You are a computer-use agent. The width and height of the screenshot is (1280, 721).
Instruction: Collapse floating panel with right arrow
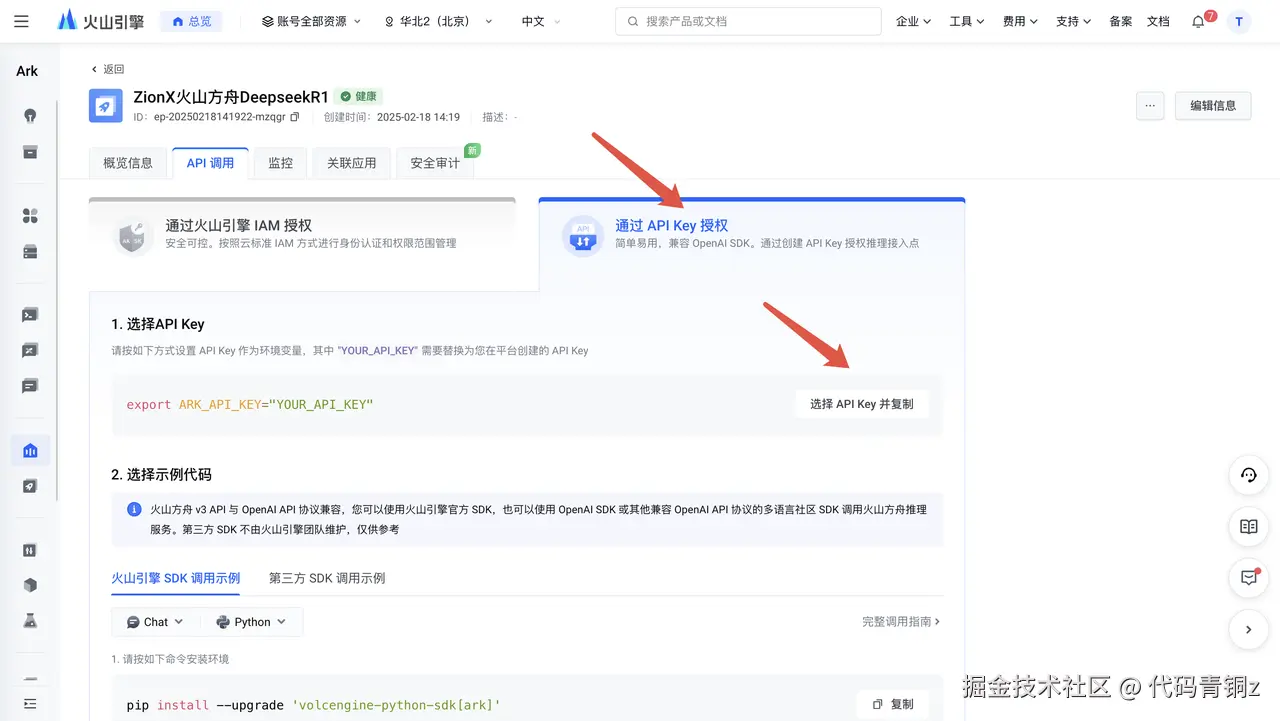pos(1248,630)
